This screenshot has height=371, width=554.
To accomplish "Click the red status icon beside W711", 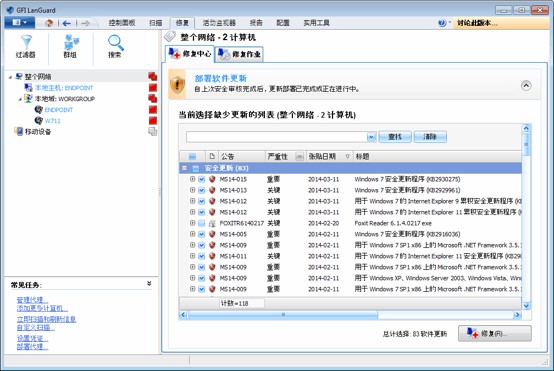I will click(153, 120).
